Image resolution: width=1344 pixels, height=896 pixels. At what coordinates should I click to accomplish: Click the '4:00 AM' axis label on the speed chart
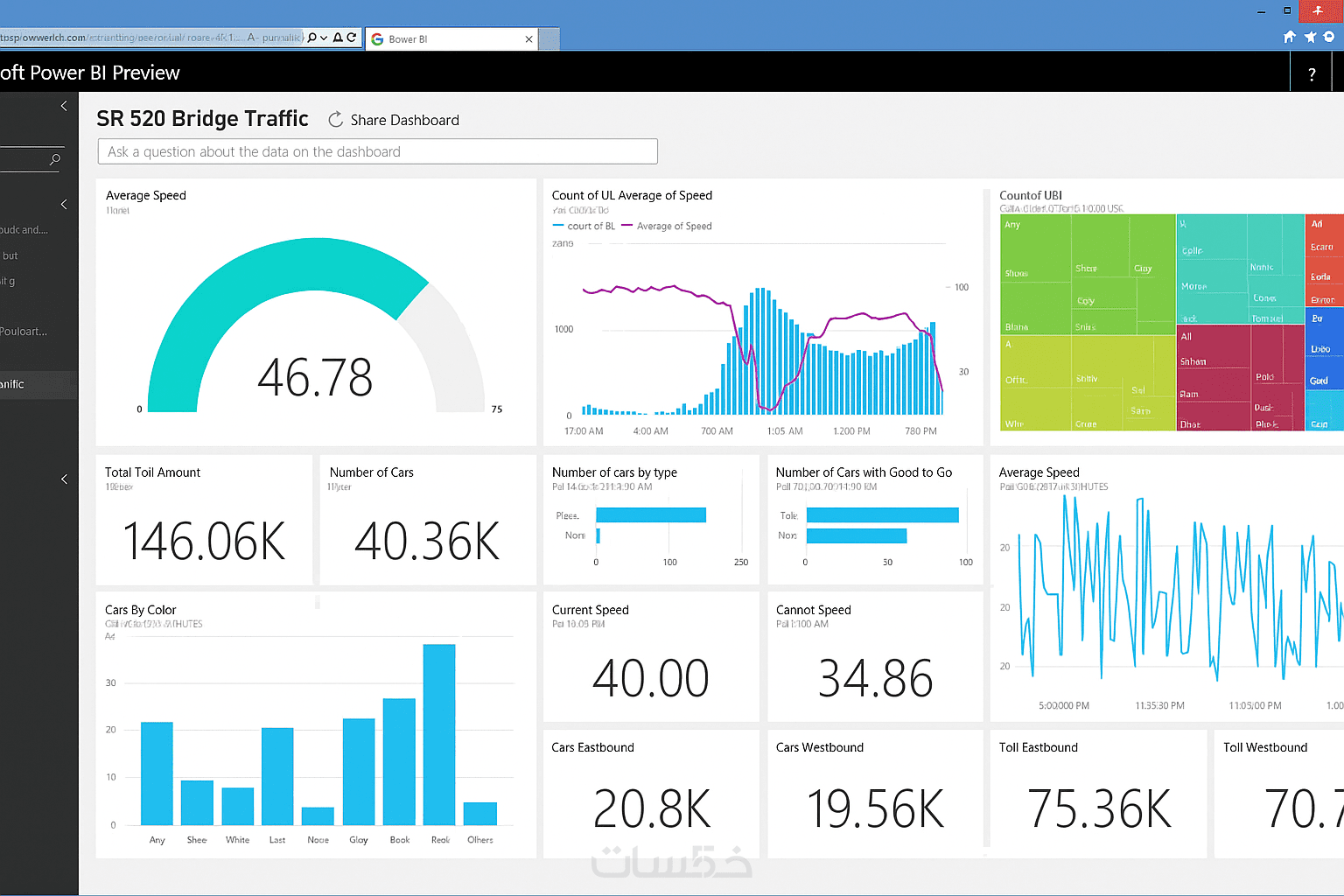pyautogui.click(x=650, y=431)
